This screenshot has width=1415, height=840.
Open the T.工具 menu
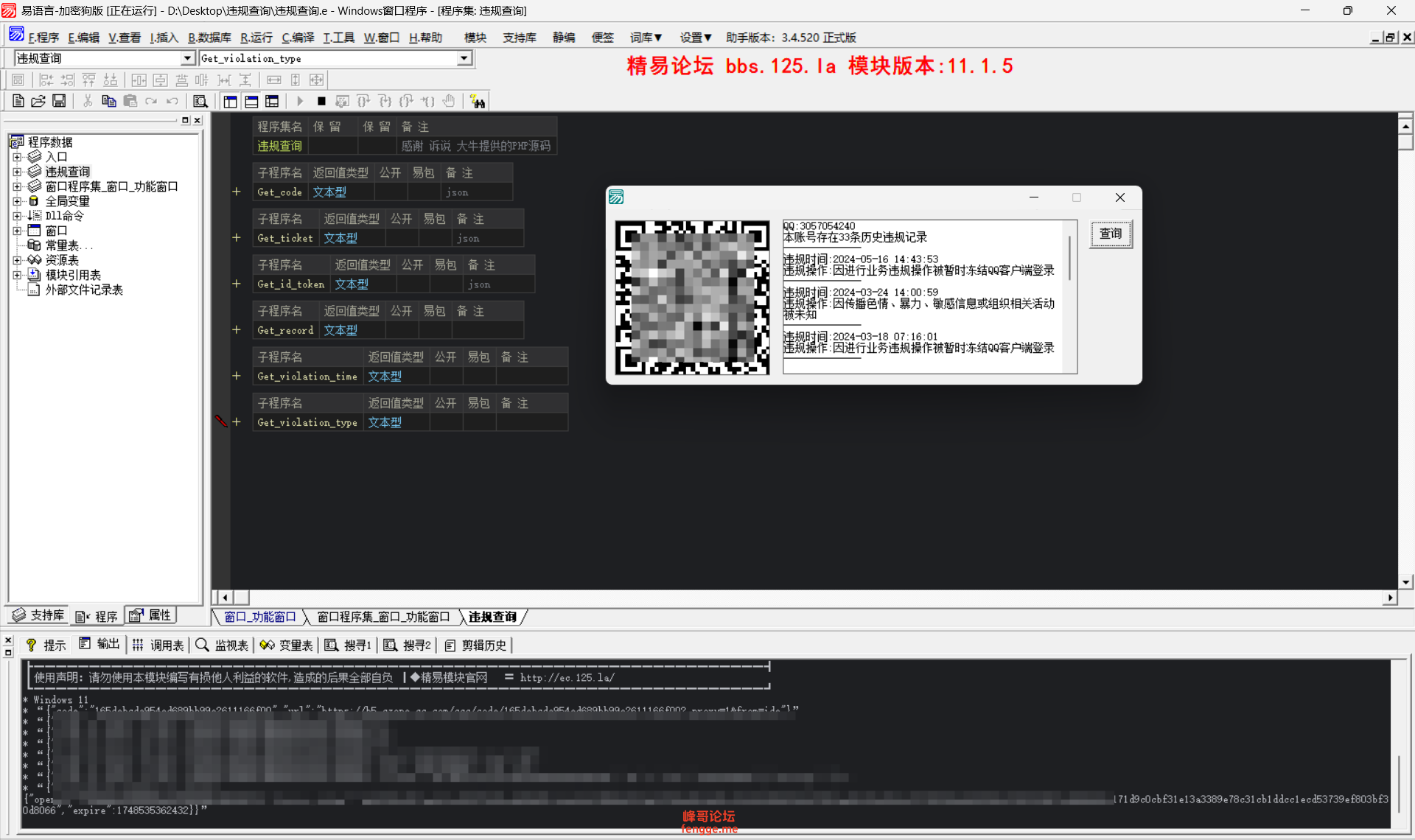click(338, 38)
